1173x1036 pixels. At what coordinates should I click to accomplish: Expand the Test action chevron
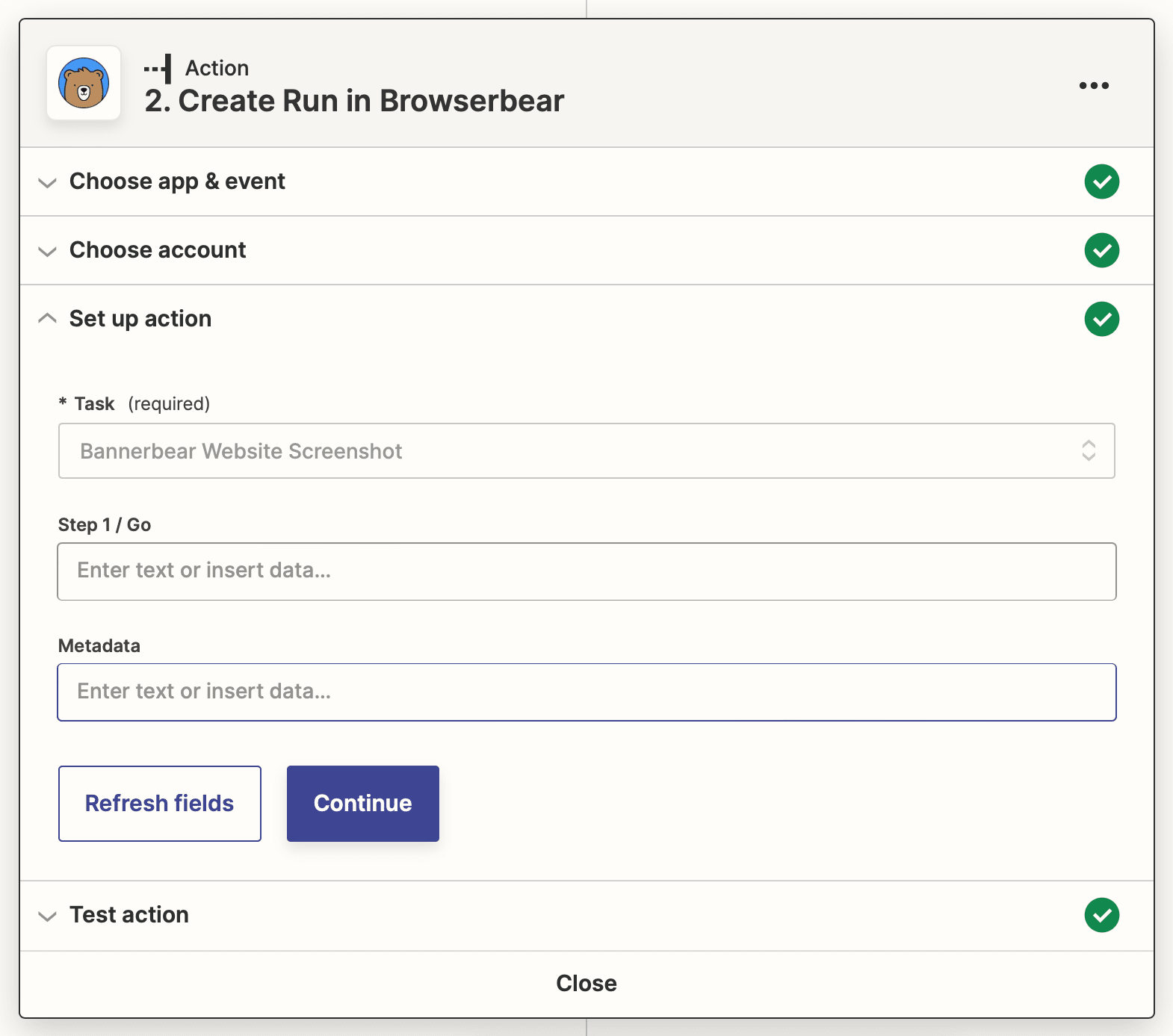47,916
